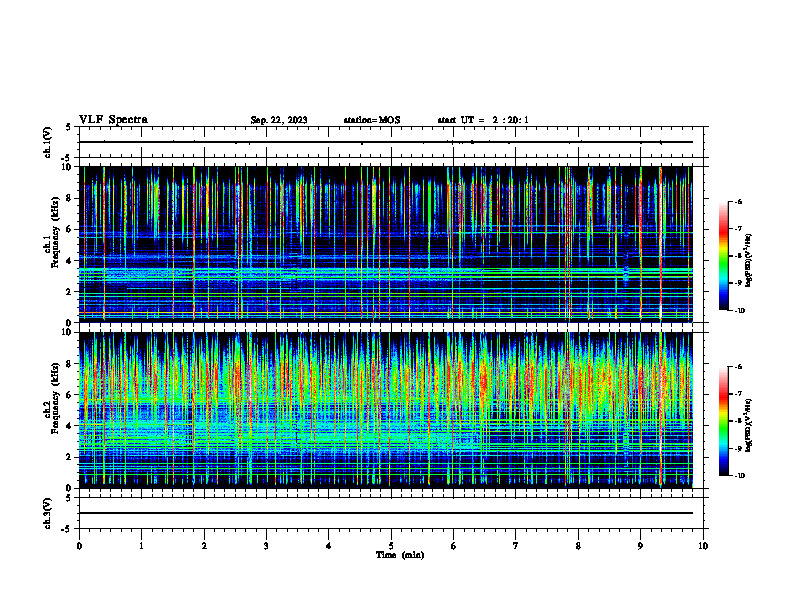Viewport: 792px width, 612px height.
Task: Click the '4' kHz tick on ch.1 frequency axis
Action: tap(69, 260)
